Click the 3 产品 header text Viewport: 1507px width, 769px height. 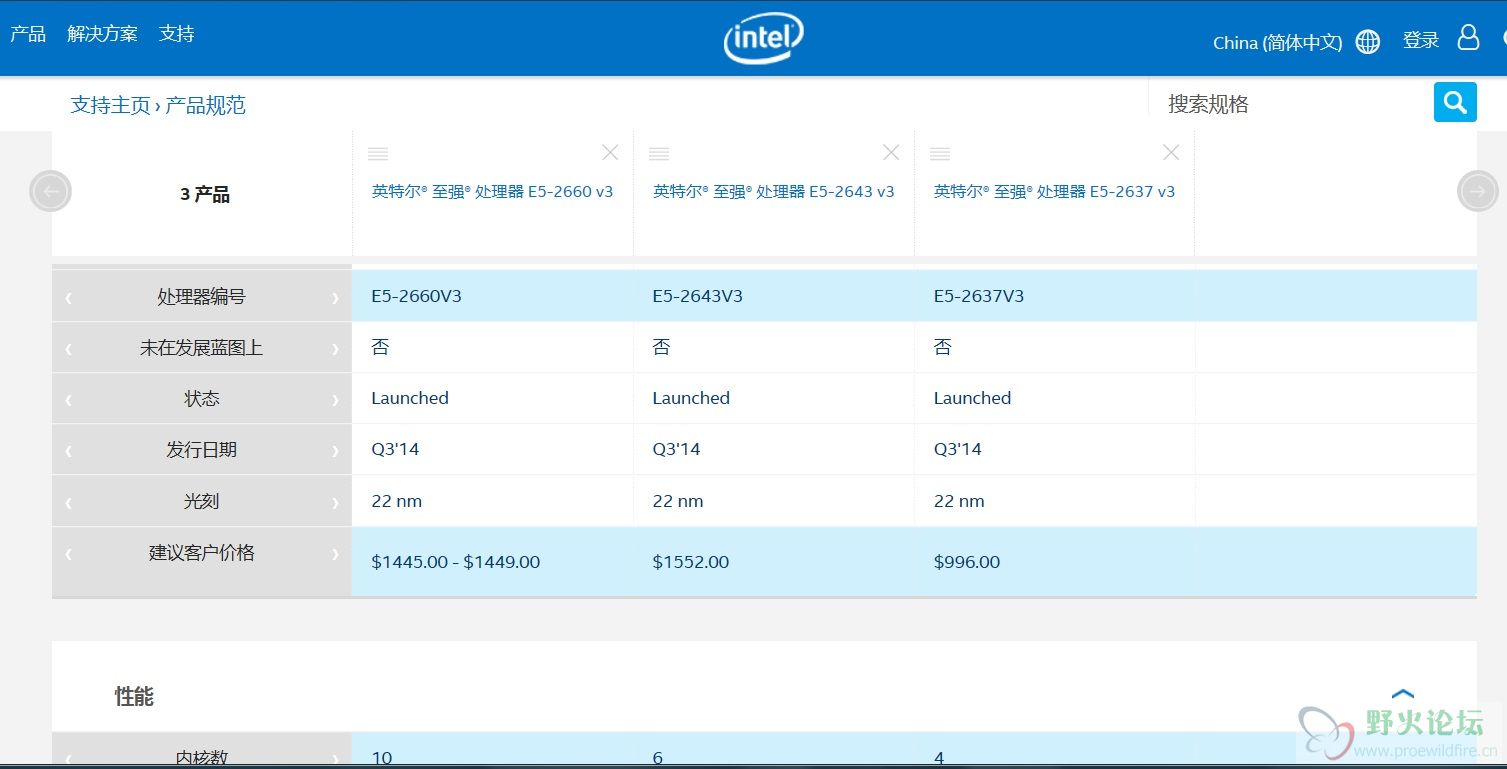click(x=204, y=194)
